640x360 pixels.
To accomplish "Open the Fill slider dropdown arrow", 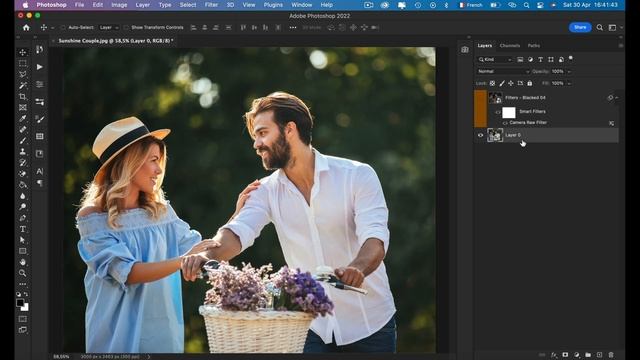I will (x=569, y=83).
